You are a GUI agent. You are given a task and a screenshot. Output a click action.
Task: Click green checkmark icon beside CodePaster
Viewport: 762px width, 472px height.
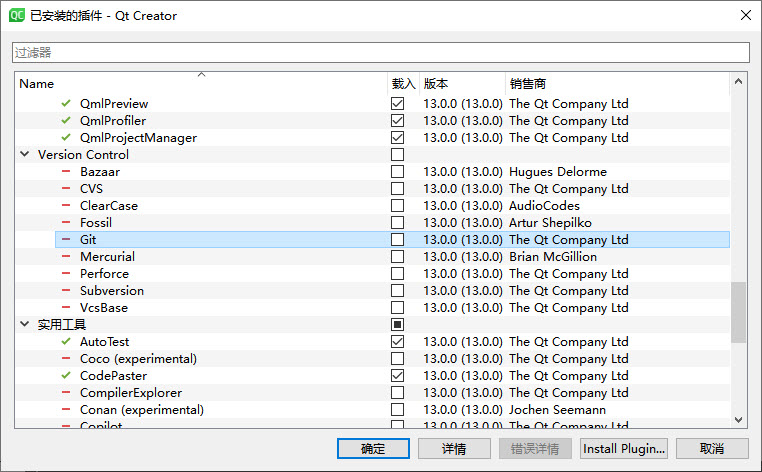(66, 375)
